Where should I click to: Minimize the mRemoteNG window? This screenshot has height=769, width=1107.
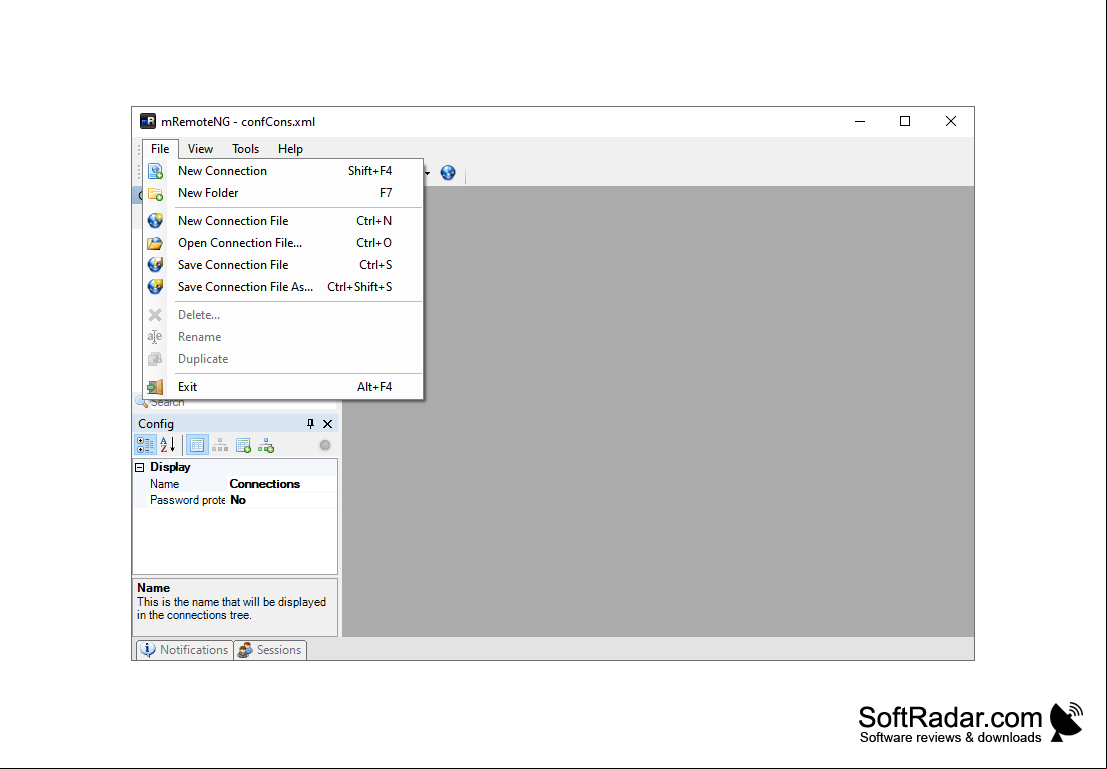pos(860,121)
